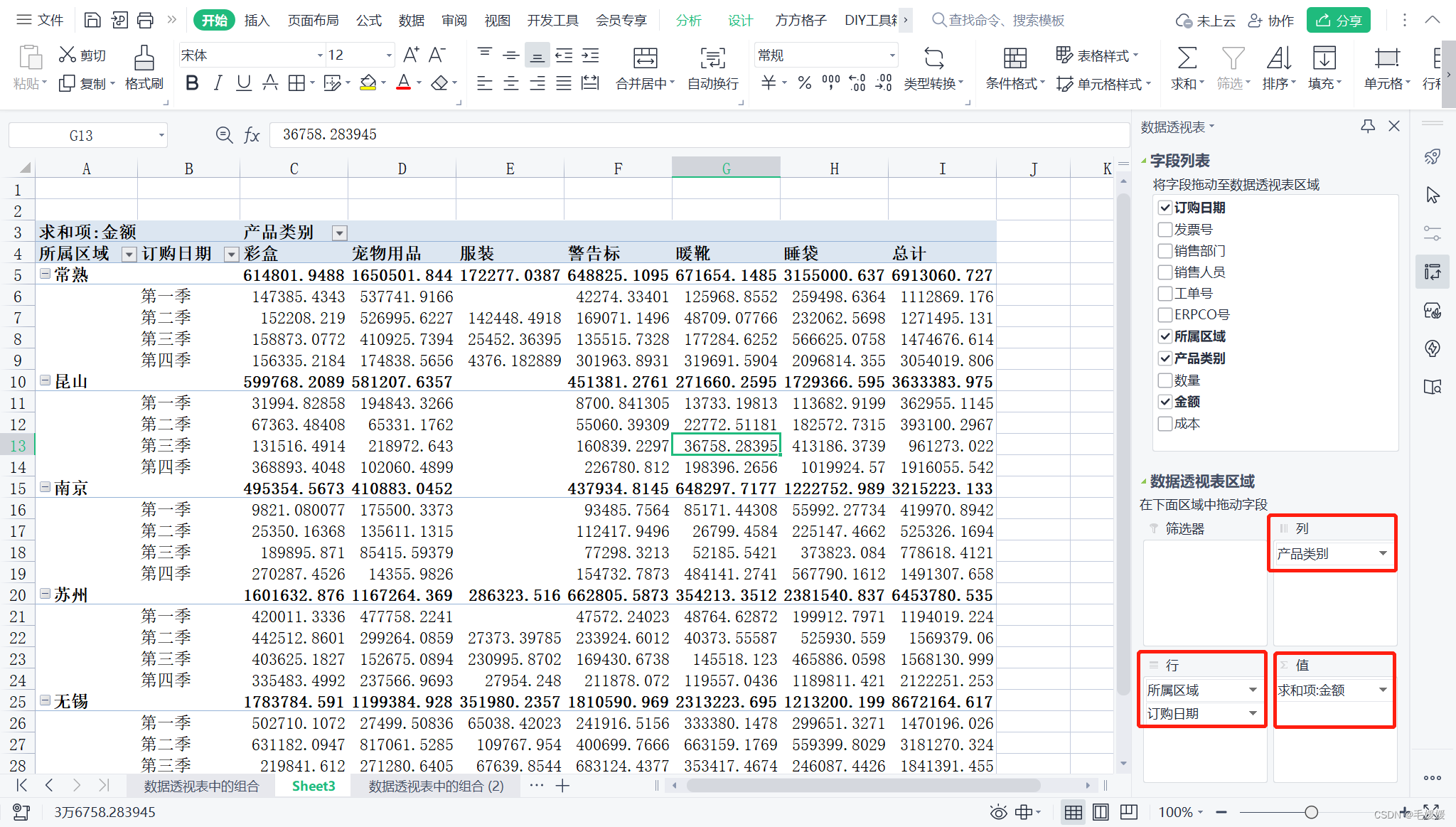Click the rocket icon in right sidebar
The height and width of the screenshot is (827, 1456).
point(1433,156)
